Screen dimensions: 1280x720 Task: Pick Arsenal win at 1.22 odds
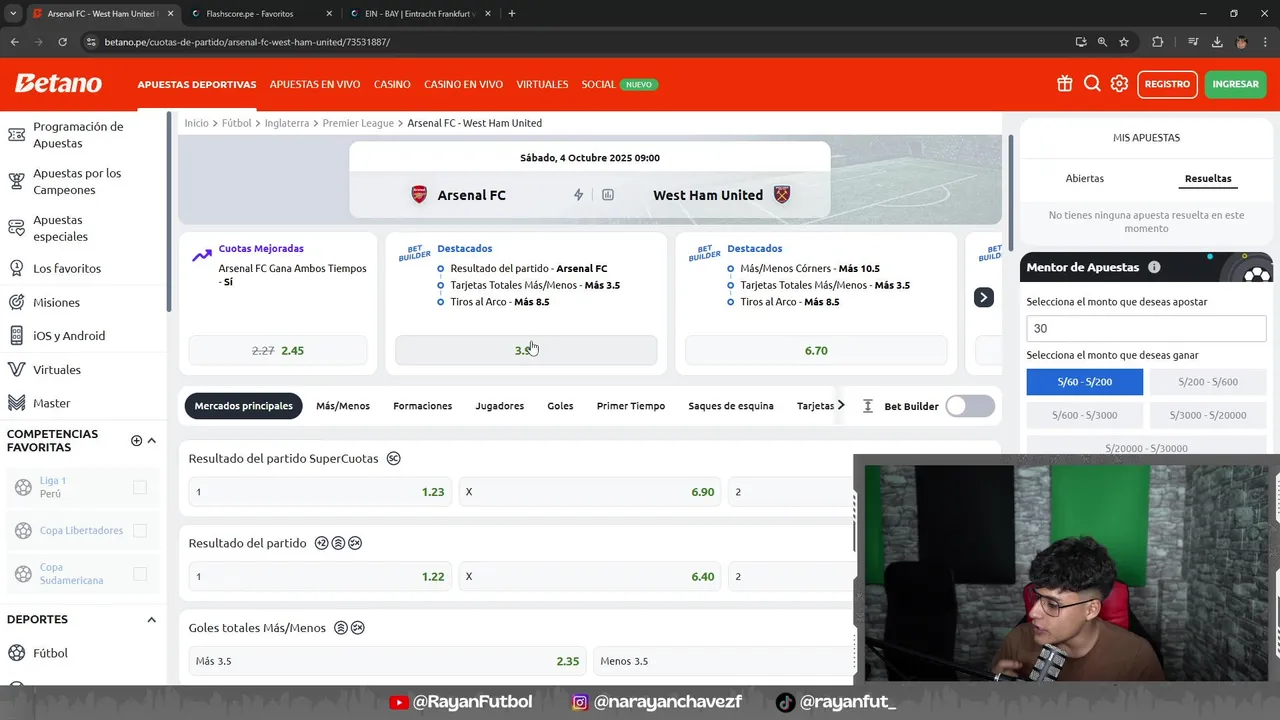coord(320,577)
